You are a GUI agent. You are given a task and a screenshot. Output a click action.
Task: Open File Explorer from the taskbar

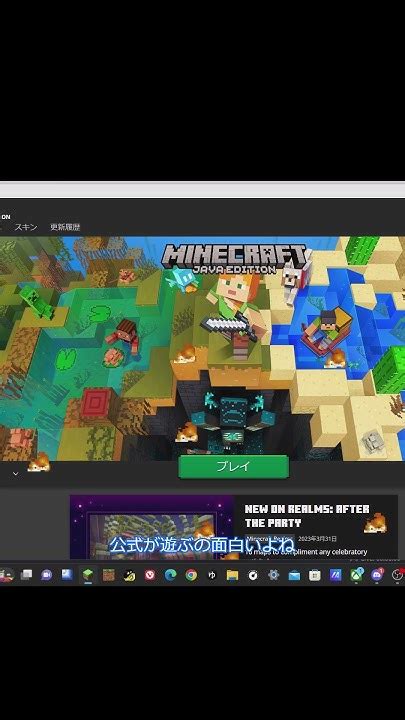pos(232,574)
